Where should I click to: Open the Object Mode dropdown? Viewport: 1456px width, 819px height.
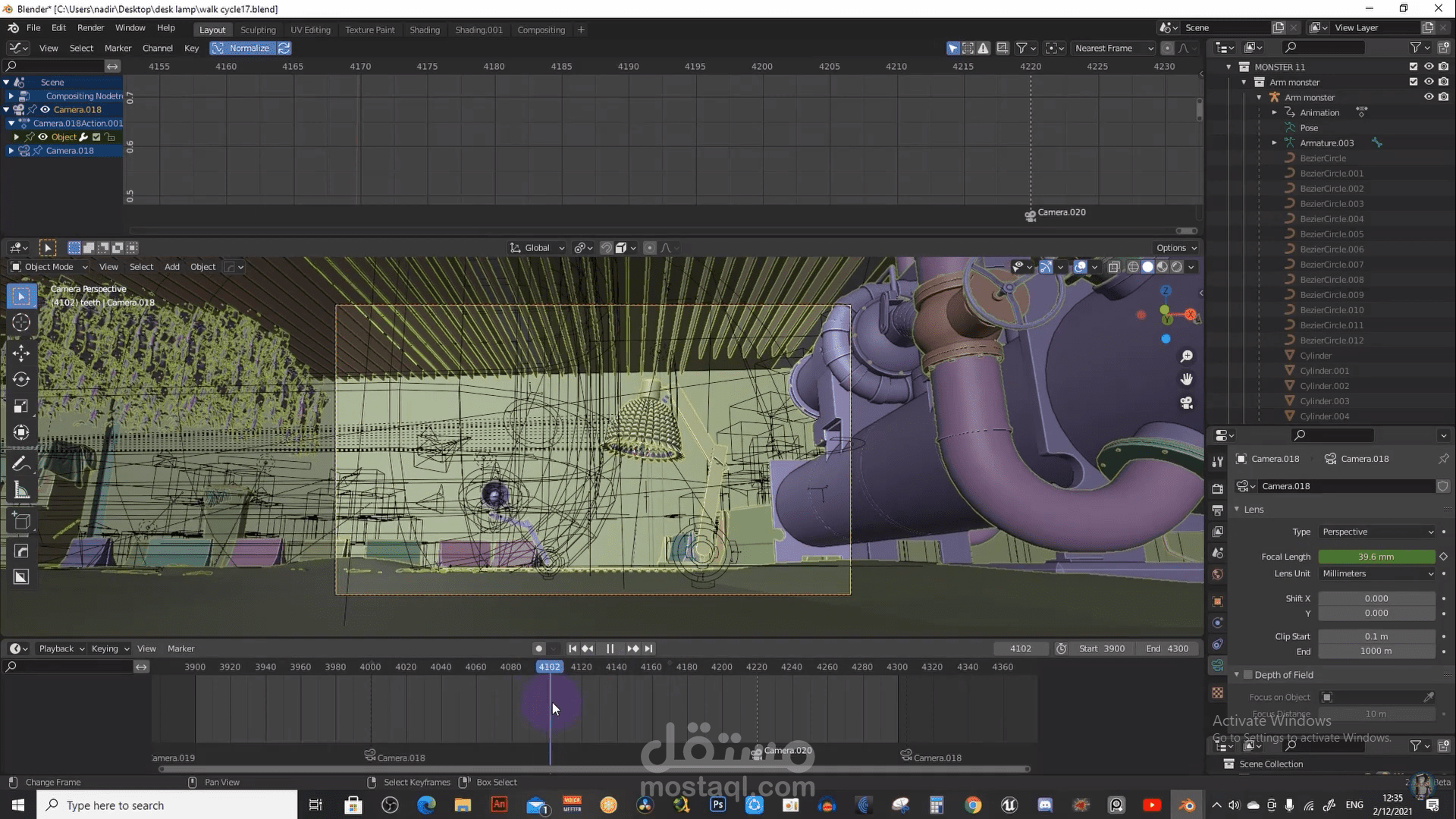pos(49,267)
